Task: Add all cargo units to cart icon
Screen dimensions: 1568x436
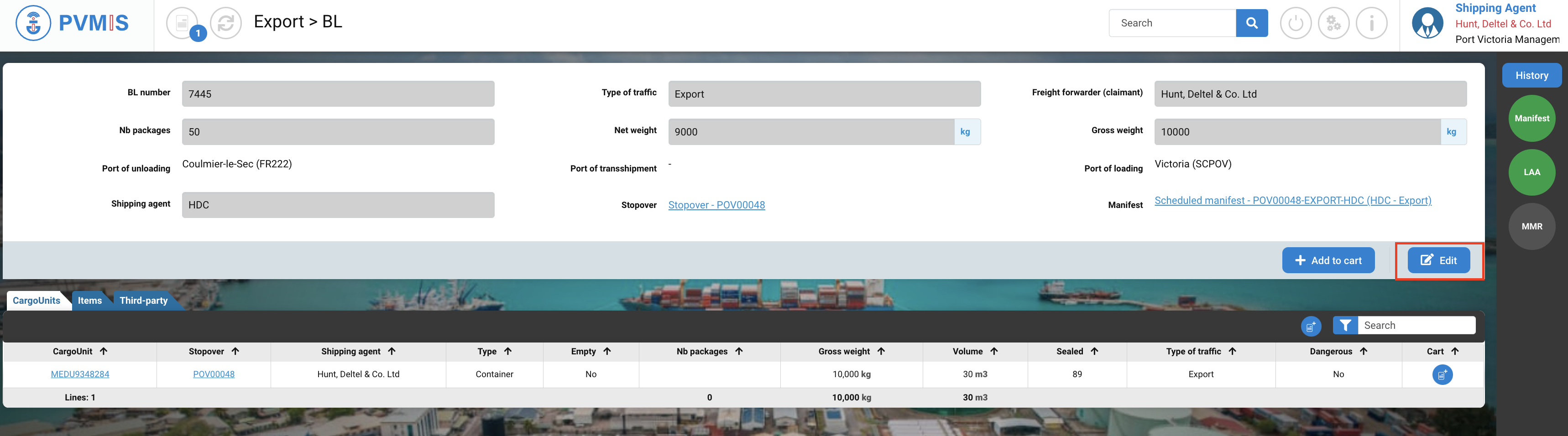Action: point(1311,326)
